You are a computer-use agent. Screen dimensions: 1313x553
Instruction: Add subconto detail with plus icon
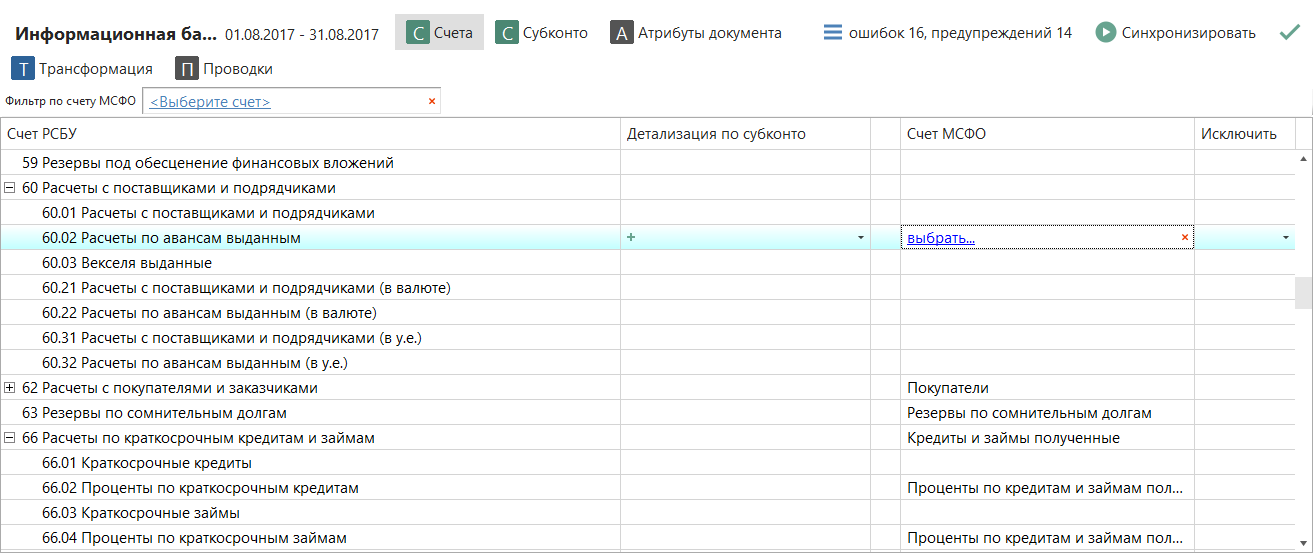click(x=631, y=237)
